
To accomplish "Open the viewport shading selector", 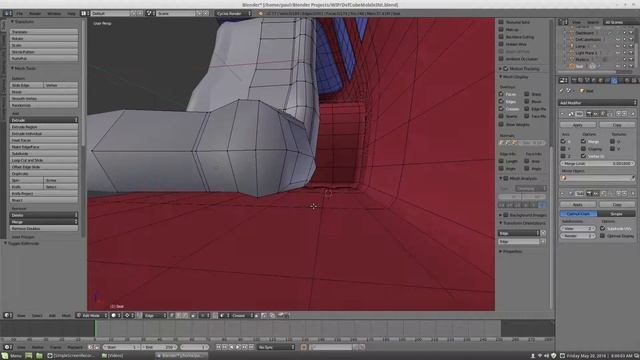I will (116, 316).
